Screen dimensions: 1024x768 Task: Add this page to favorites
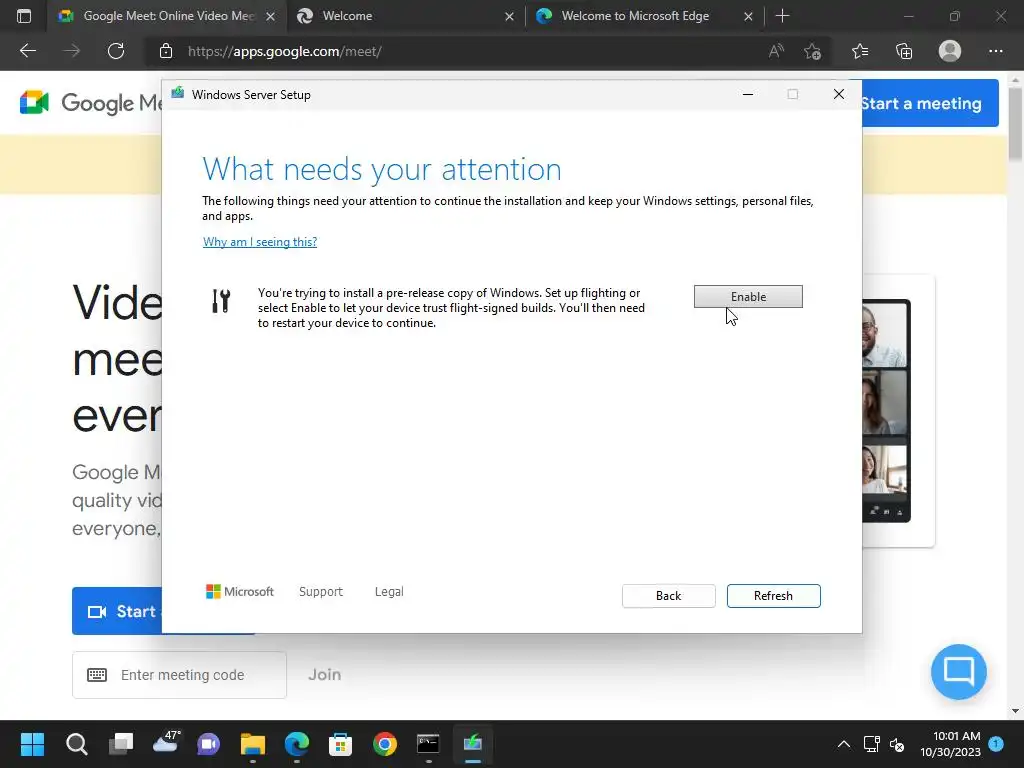(812, 51)
